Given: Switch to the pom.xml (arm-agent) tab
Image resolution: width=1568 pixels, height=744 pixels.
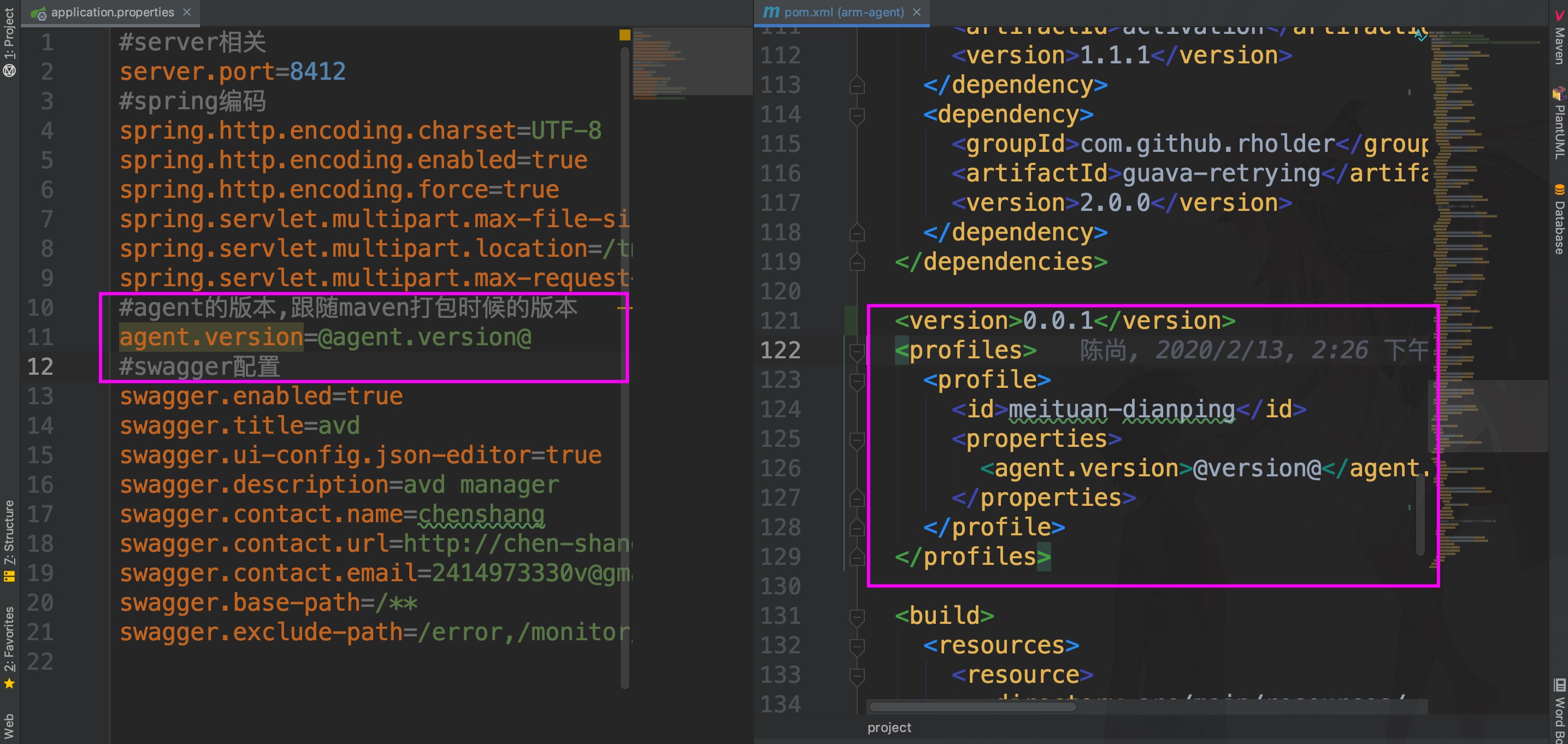Looking at the screenshot, I should pyautogui.click(x=843, y=12).
